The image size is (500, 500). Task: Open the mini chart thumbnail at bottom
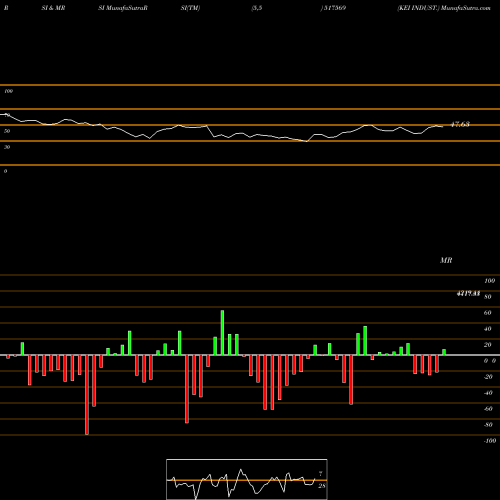(247, 479)
